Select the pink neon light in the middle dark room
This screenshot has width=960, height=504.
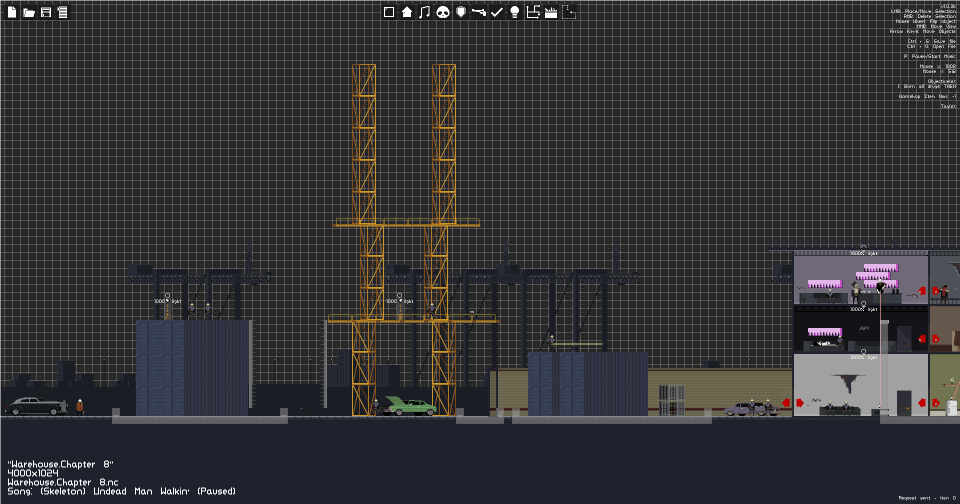point(825,332)
